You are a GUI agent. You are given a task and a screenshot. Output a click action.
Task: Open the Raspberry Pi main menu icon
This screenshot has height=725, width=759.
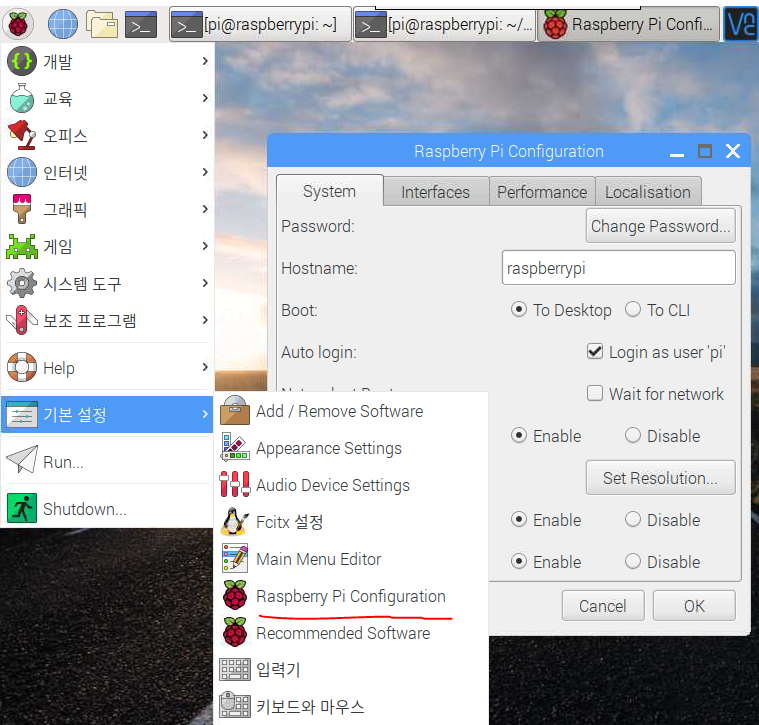click(18, 24)
